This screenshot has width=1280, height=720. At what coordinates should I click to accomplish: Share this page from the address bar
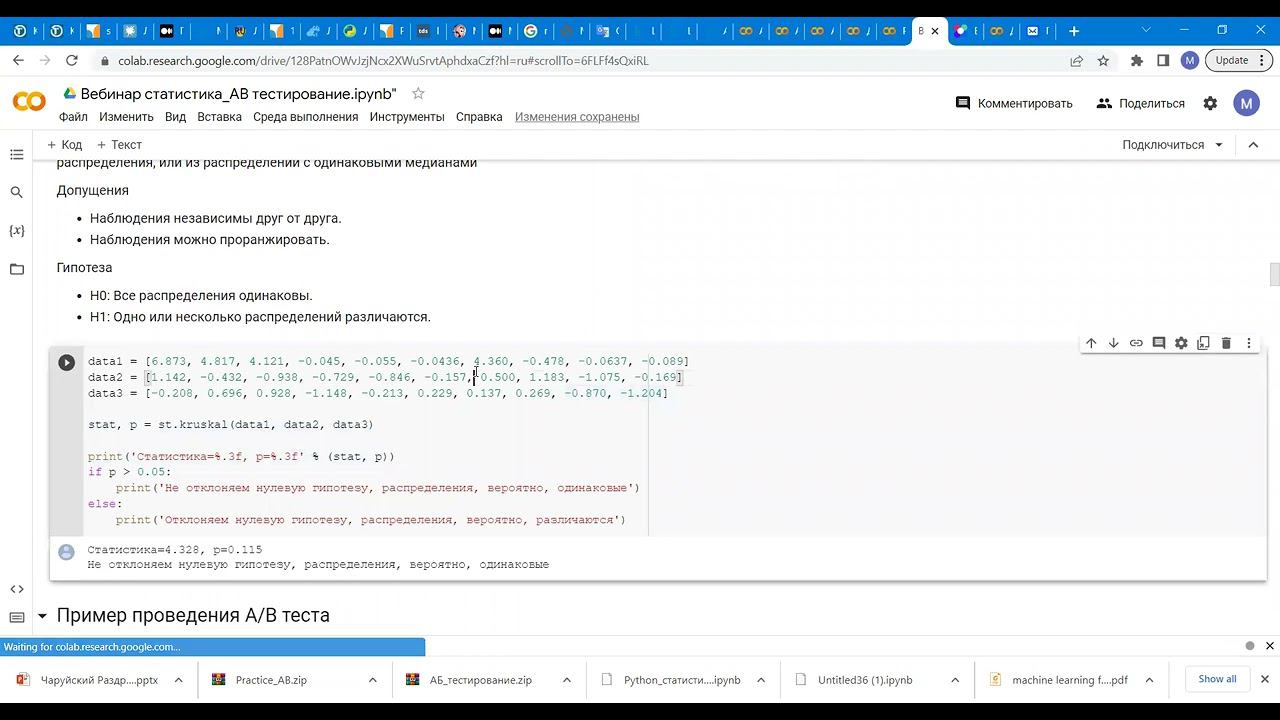(1076, 60)
